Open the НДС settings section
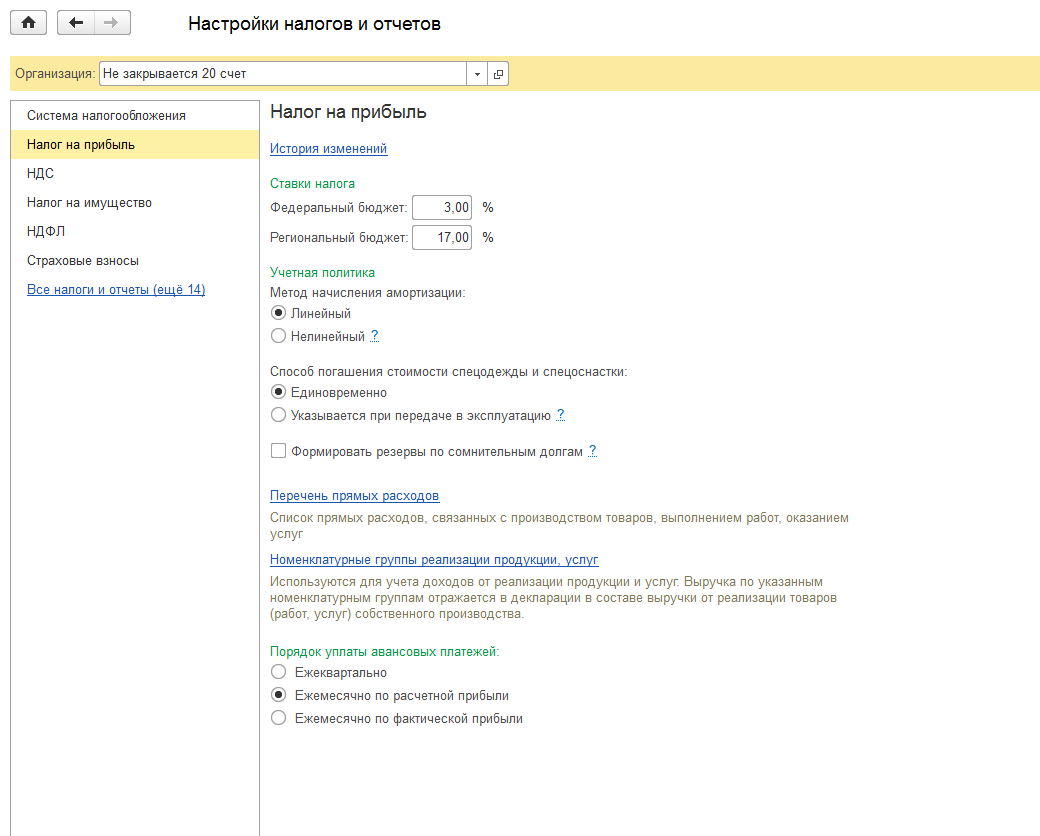This screenshot has height=836, width=1040. [41, 173]
